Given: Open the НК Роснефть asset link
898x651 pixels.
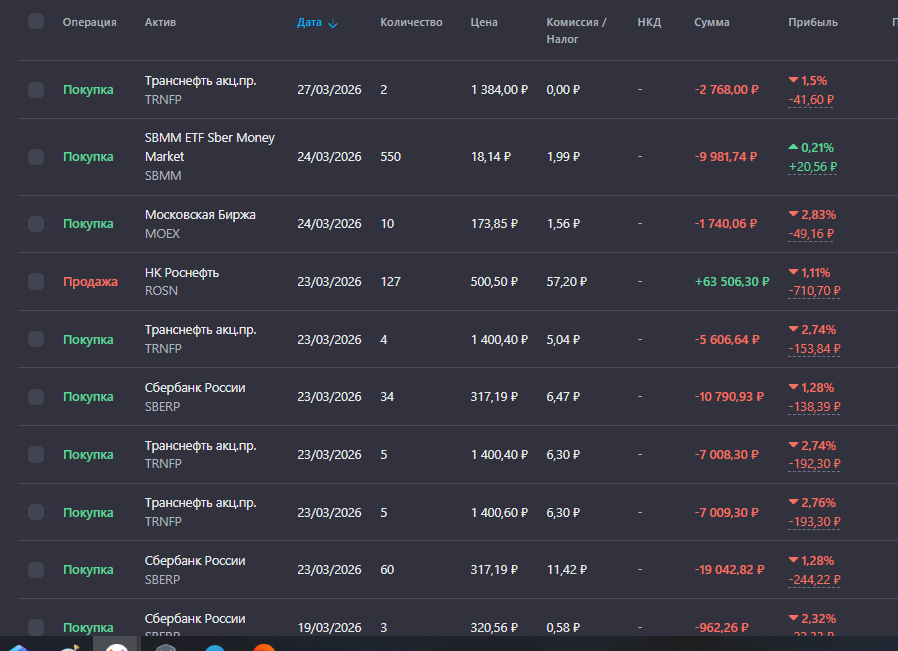Looking at the screenshot, I should pyautogui.click(x=181, y=273).
